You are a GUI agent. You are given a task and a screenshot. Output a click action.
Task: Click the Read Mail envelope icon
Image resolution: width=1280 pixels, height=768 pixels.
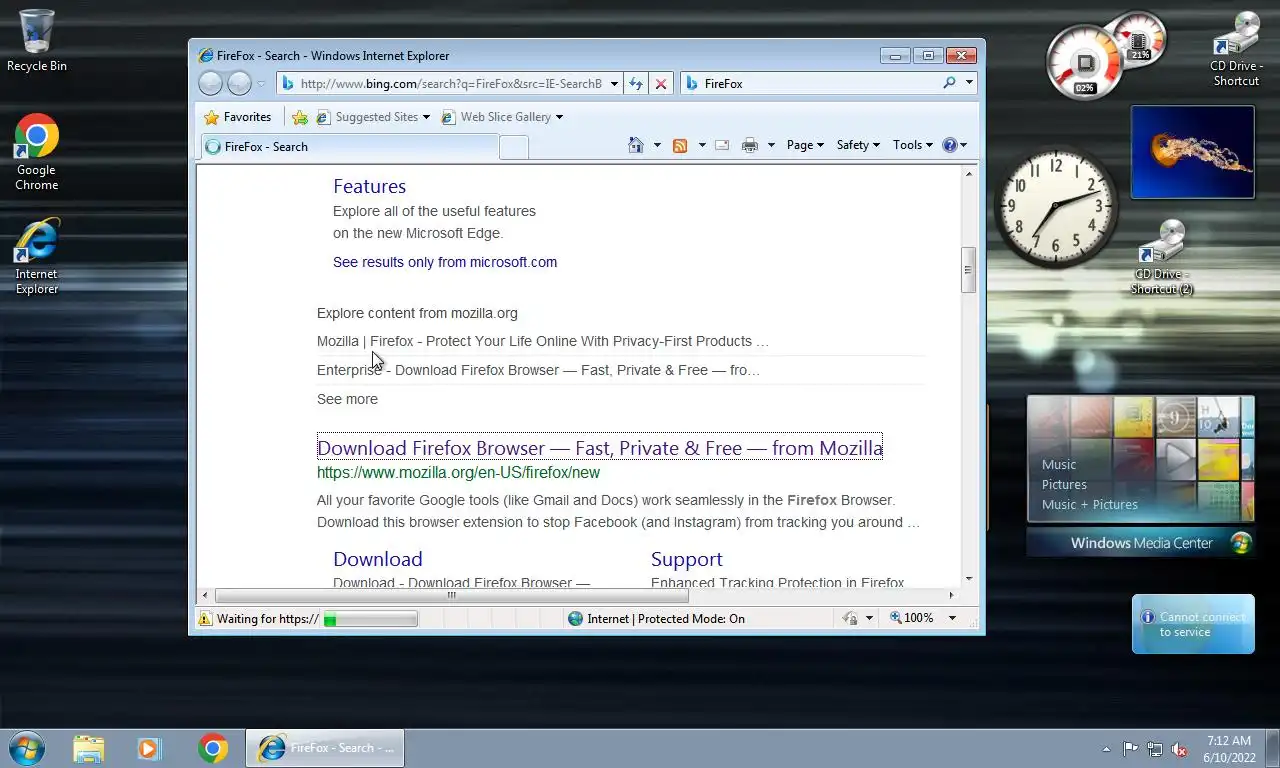pyautogui.click(x=722, y=145)
